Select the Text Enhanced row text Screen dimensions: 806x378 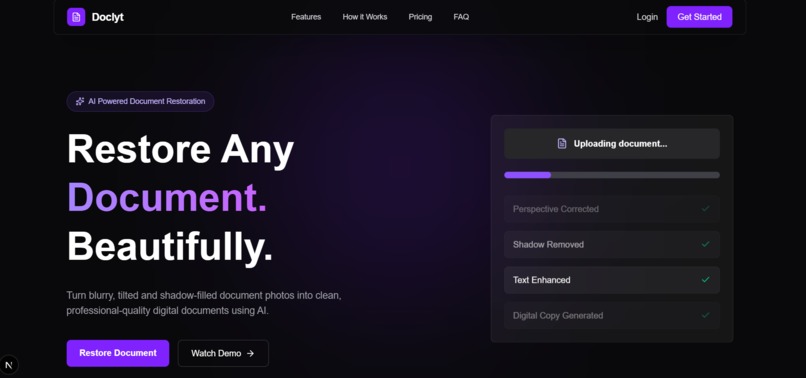541,280
